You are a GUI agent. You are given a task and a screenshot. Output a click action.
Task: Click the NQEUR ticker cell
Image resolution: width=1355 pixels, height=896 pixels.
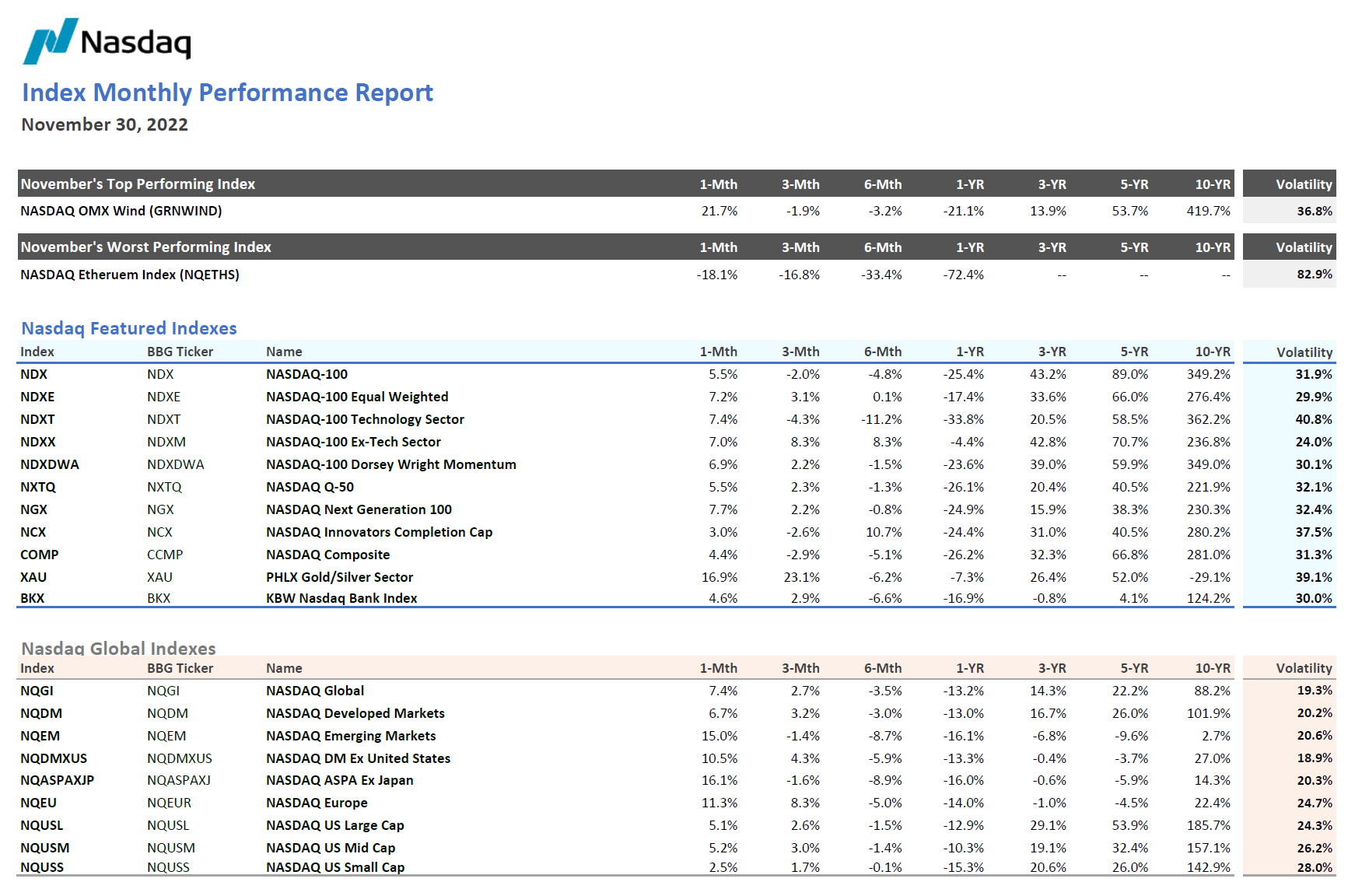point(169,803)
